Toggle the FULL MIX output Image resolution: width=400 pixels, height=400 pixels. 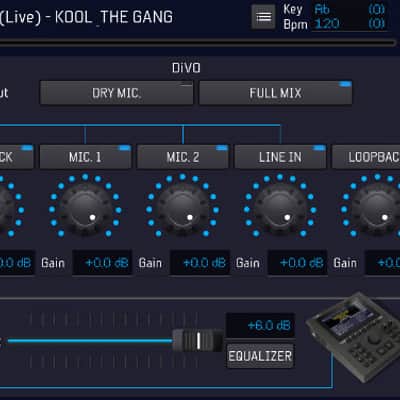coord(275,93)
